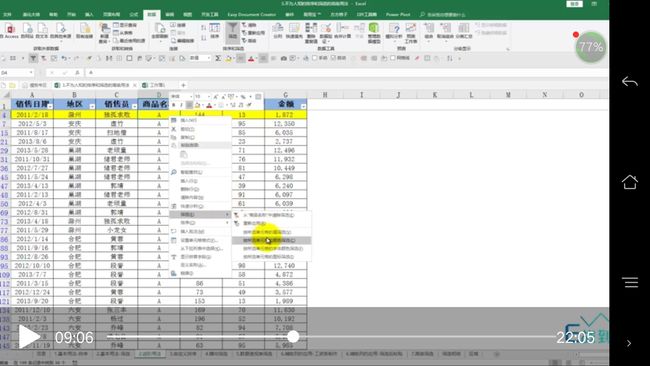Click the From Text (自文本) icon
This screenshot has height=366, width=650.
pos(42,29)
